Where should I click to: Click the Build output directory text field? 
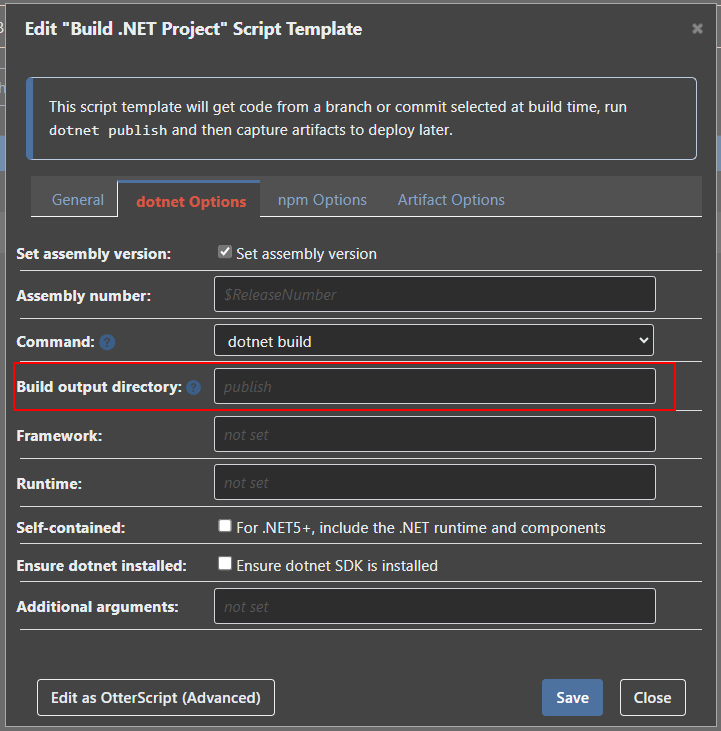click(434, 387)
